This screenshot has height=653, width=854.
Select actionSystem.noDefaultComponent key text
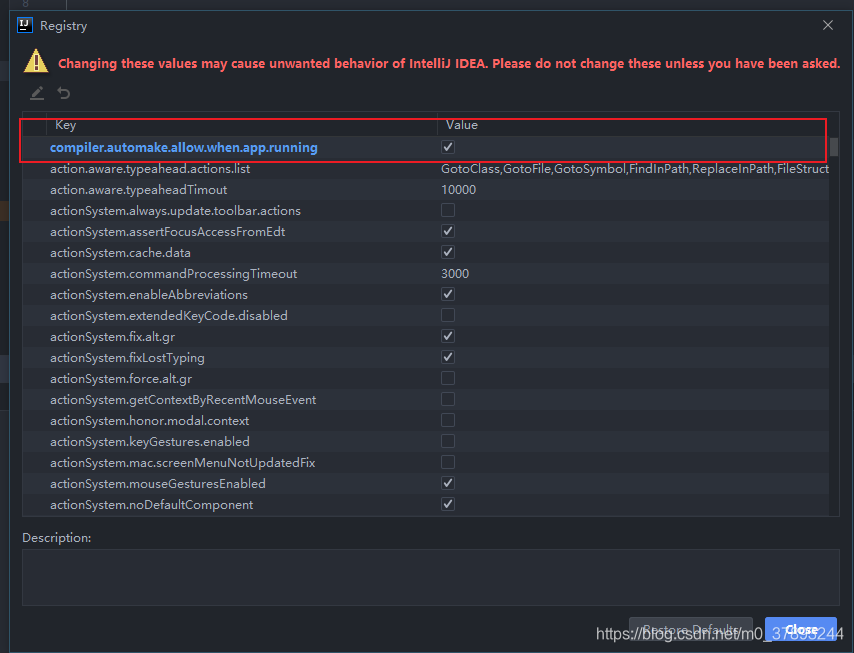pyautogui.click(x=151, y=505)
